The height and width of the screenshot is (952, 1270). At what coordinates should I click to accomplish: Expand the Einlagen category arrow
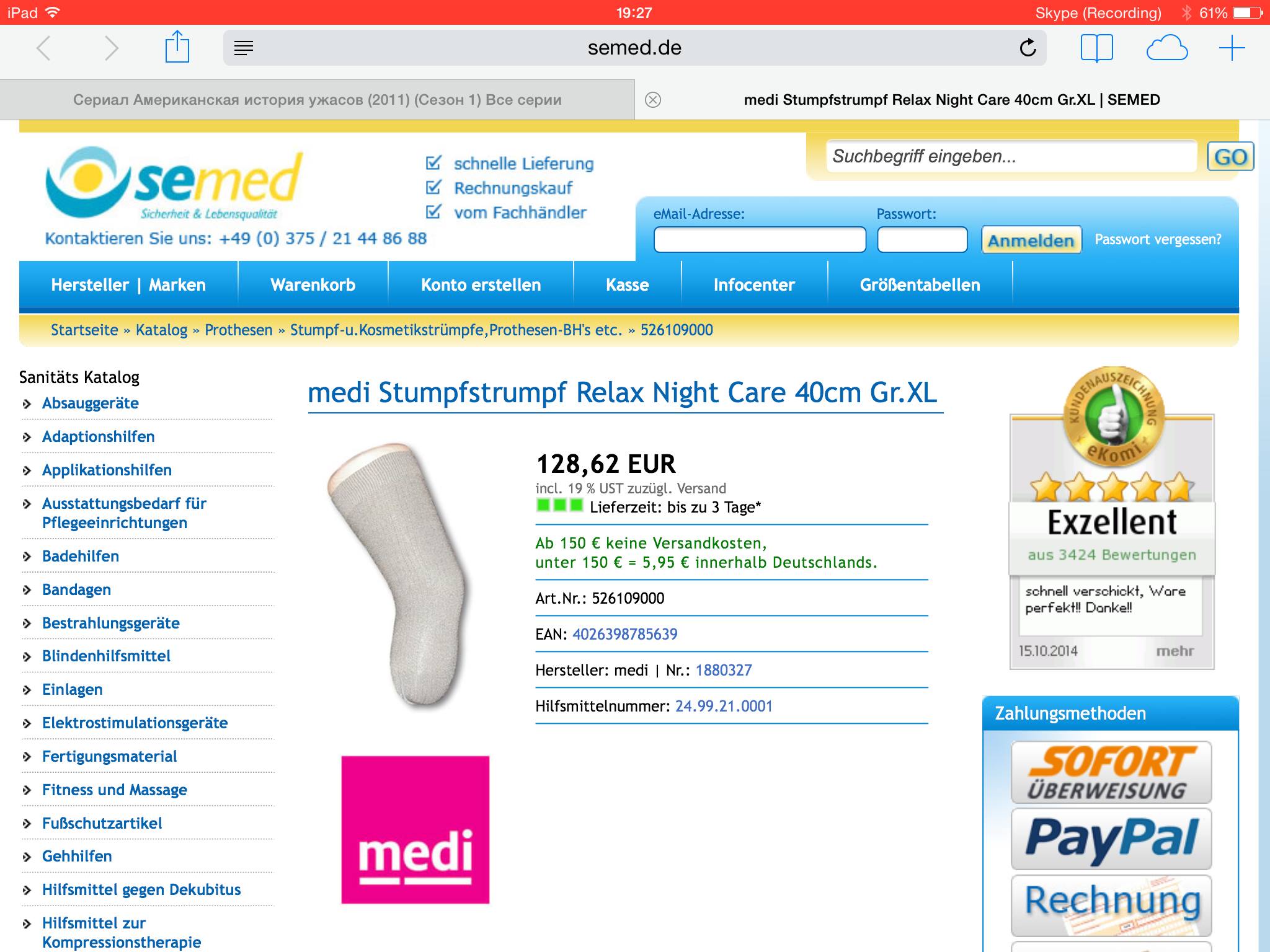pos(27,690)
